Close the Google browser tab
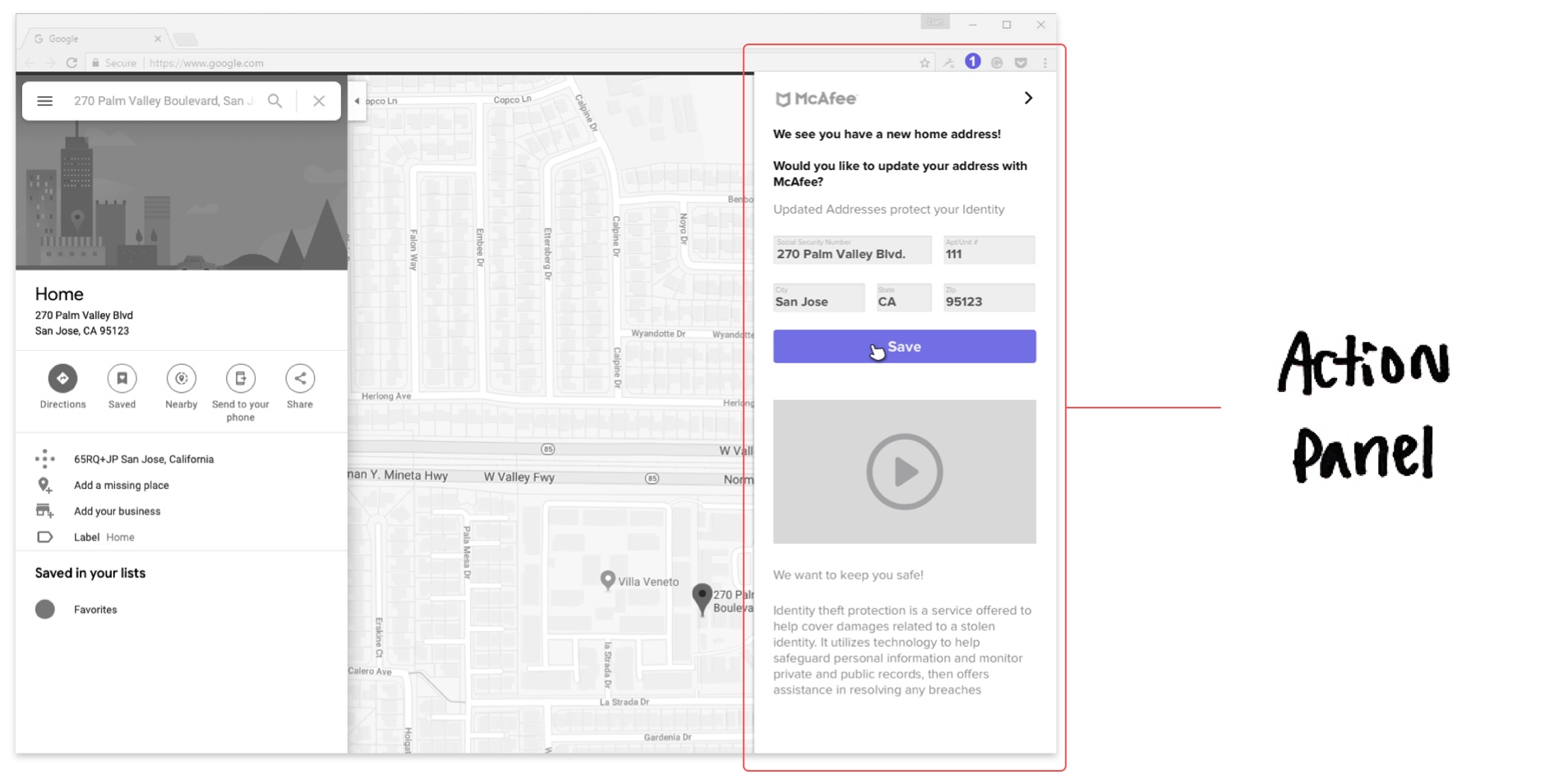 coord(158,39)
